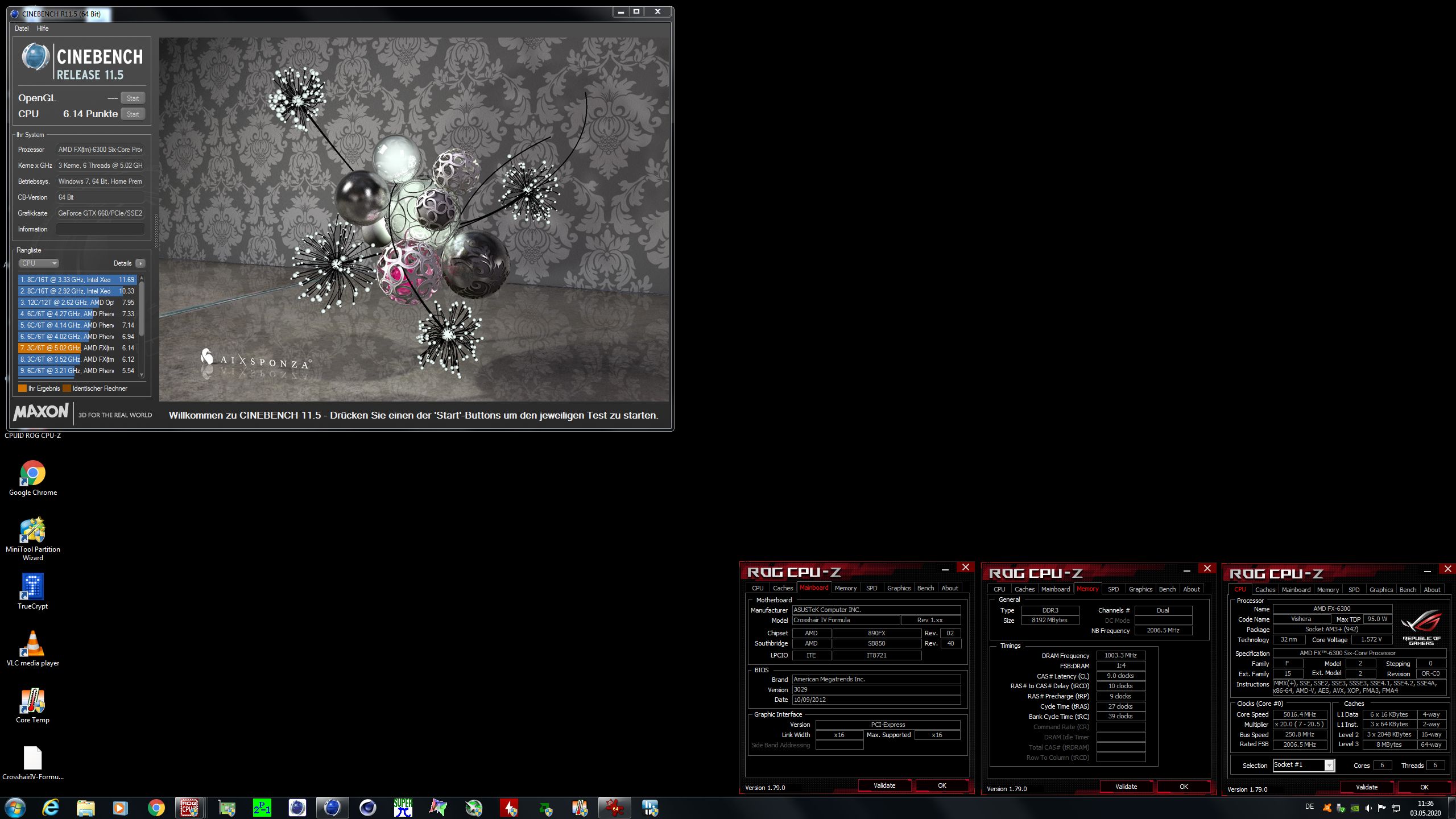
Task: Open NVIDIA tray icon
Action: tap(1355, 808)
